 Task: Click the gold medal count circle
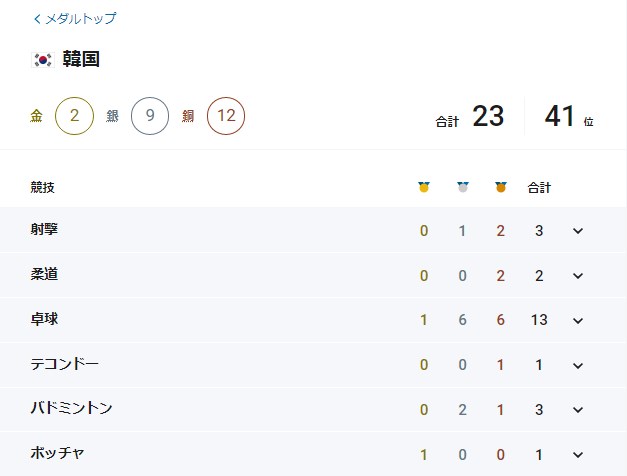coord(74,116)
